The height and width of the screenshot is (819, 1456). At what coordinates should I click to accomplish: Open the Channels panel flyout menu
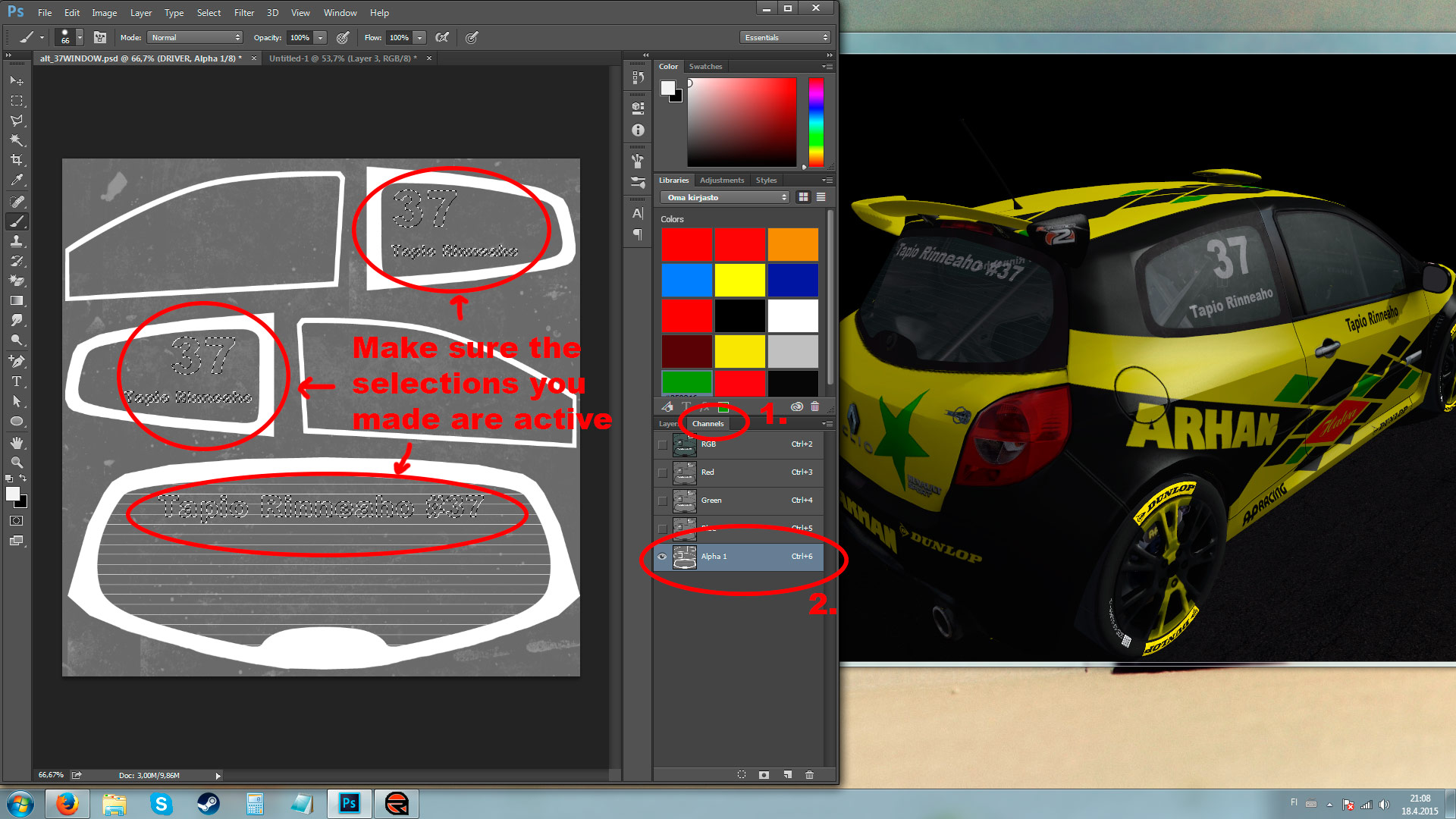828,424
